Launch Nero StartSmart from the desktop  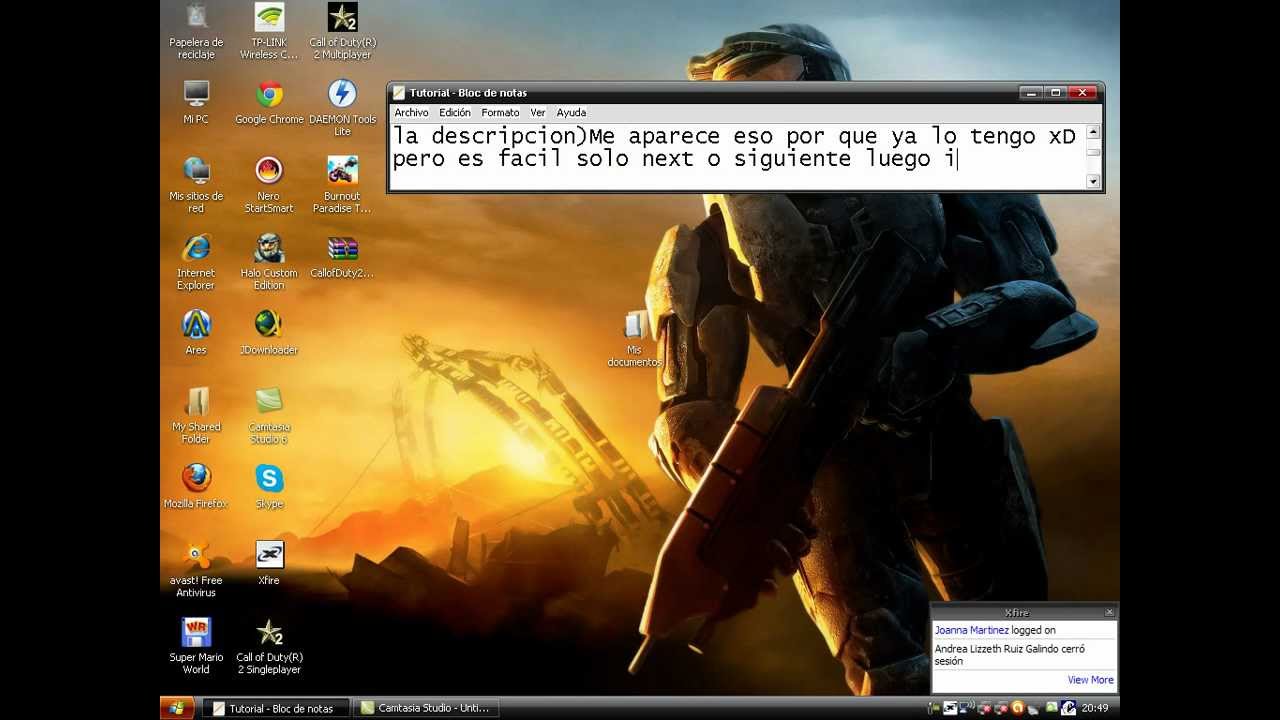tap(269, 185)
